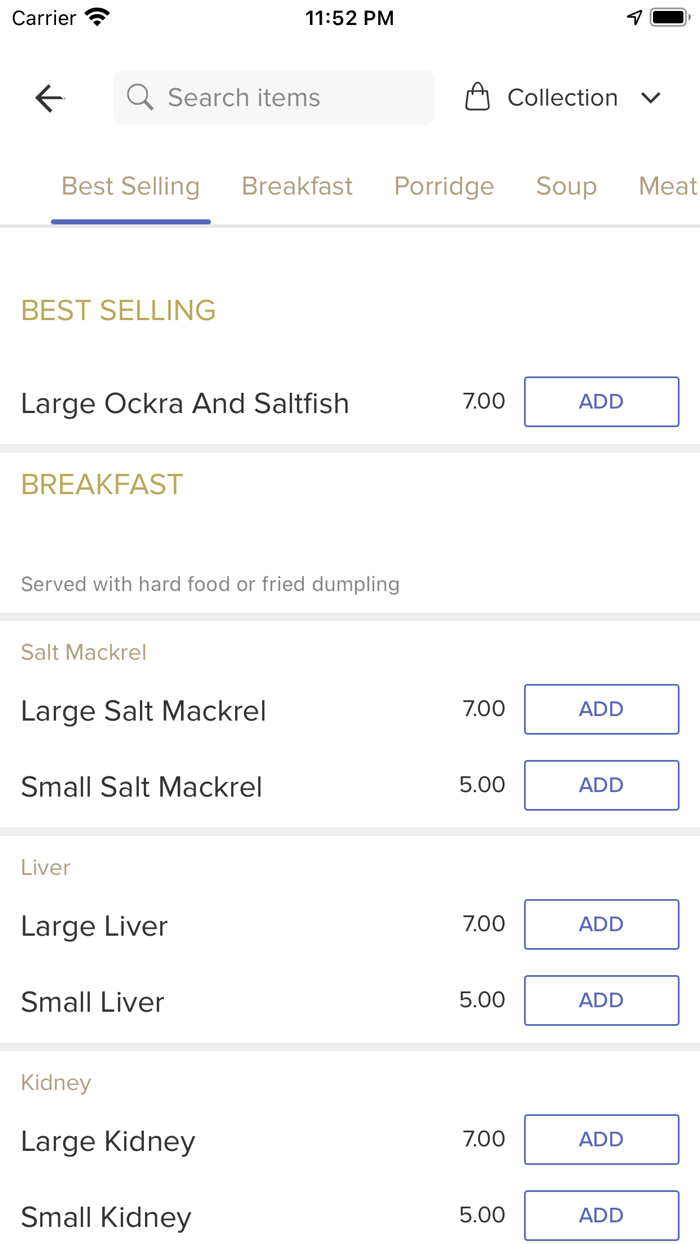700x1244 pixels.
Task: Tap the battery status icon
Action: pyautogui.click(x=669, y=18)
